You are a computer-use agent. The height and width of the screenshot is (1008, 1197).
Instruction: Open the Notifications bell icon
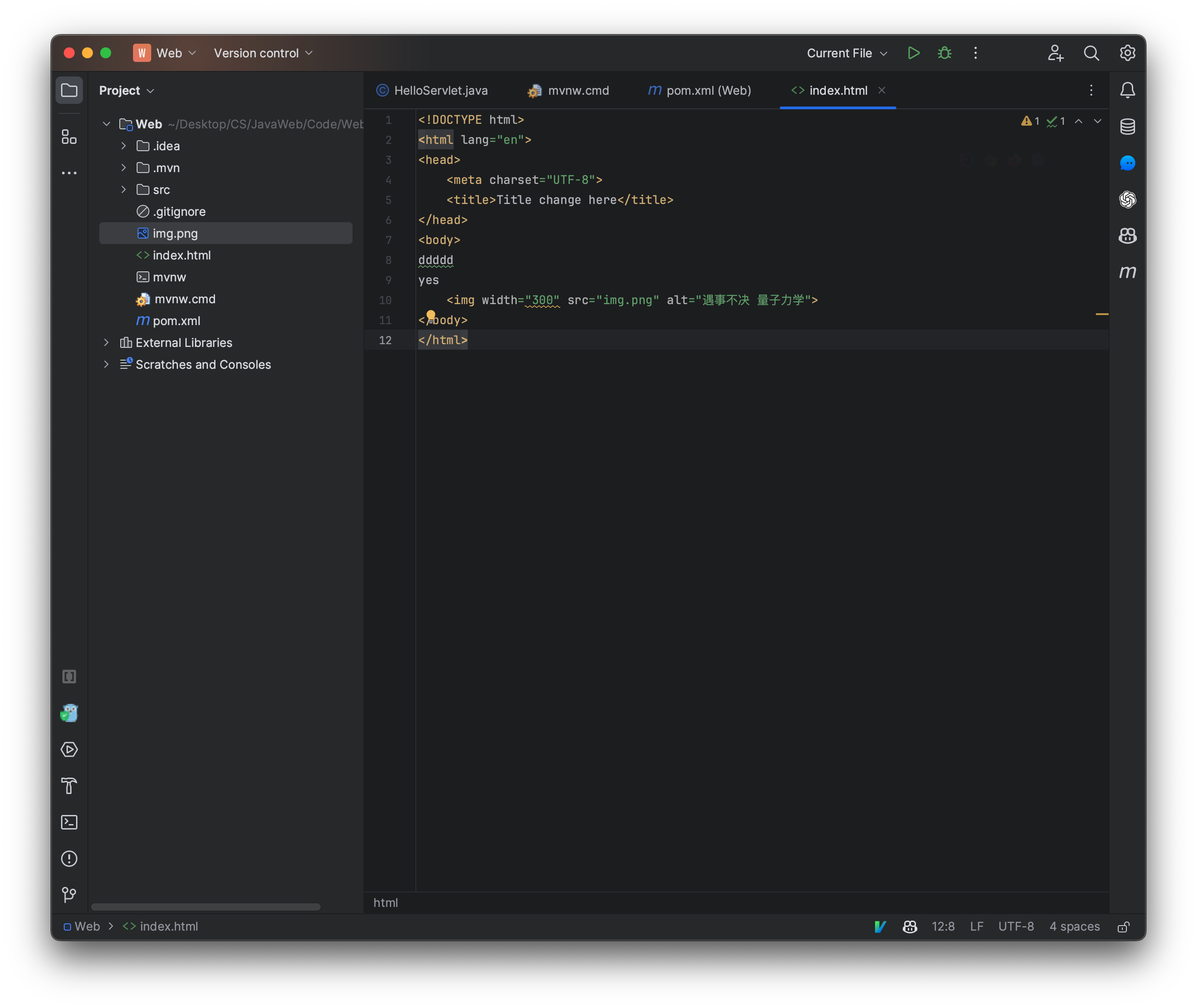click(x=1127, y=90)
